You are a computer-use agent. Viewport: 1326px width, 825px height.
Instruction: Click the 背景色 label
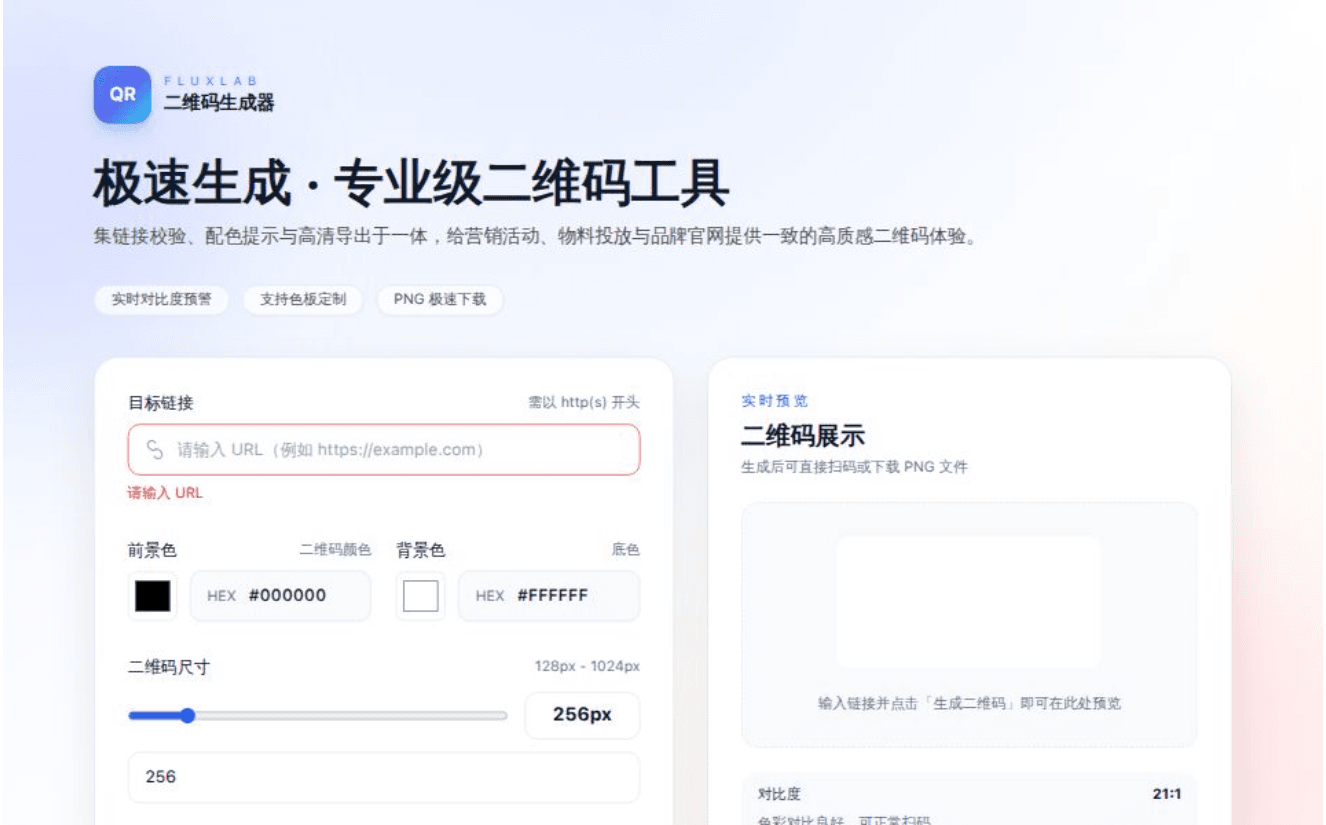coord(421,550)
